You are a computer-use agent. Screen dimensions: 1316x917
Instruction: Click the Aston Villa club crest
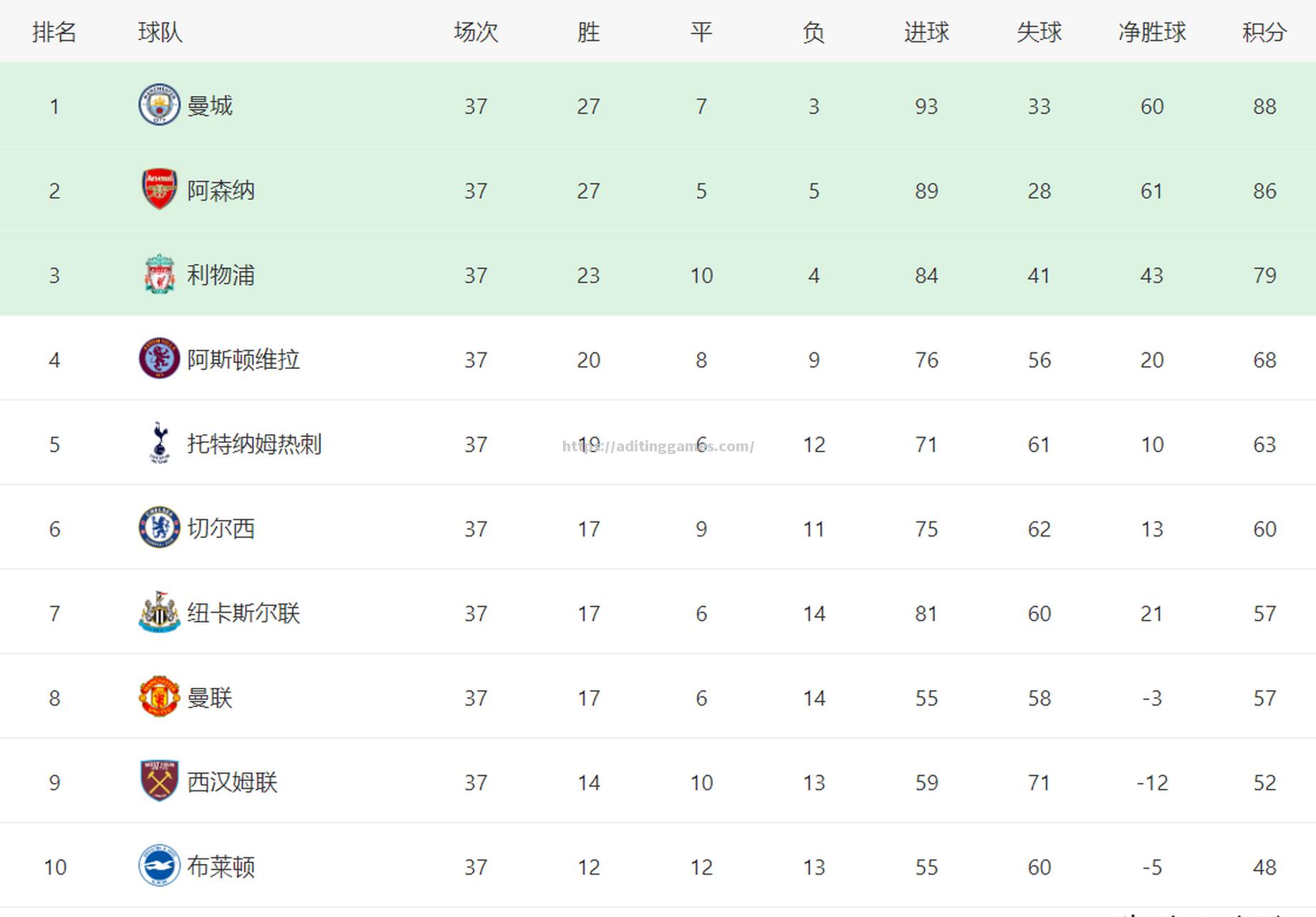(x=159, y=358)
